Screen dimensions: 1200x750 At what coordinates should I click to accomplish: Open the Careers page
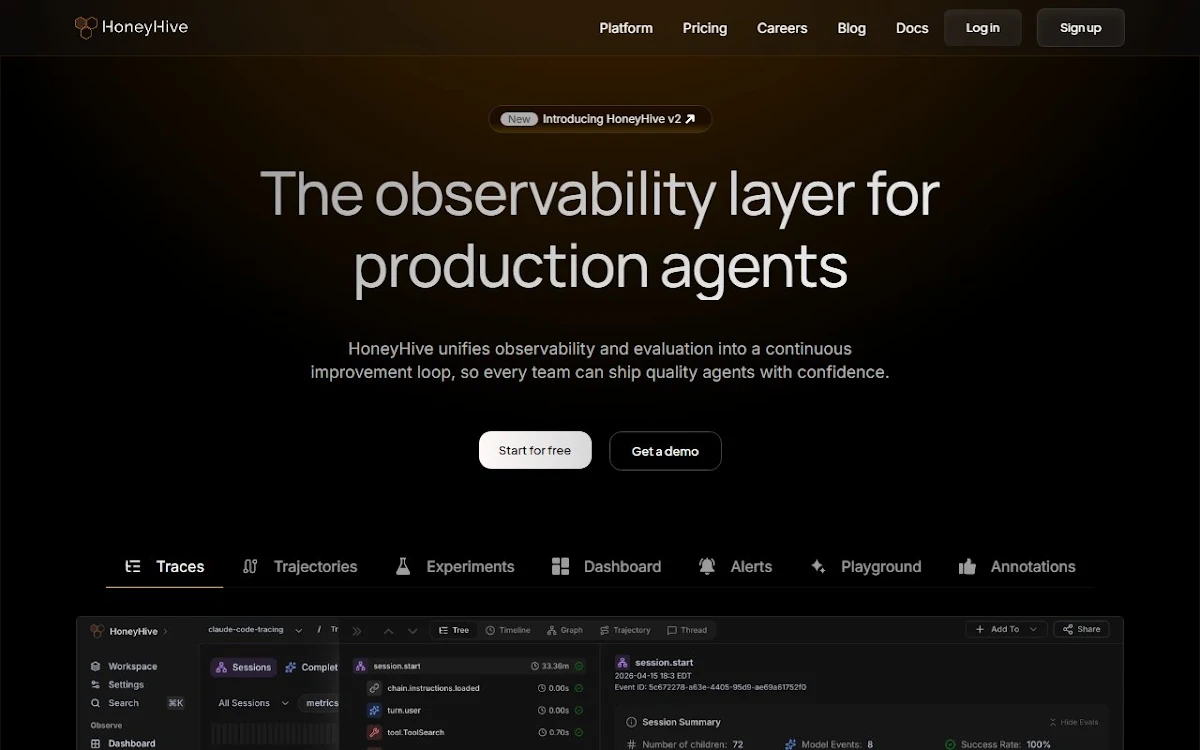782,28
